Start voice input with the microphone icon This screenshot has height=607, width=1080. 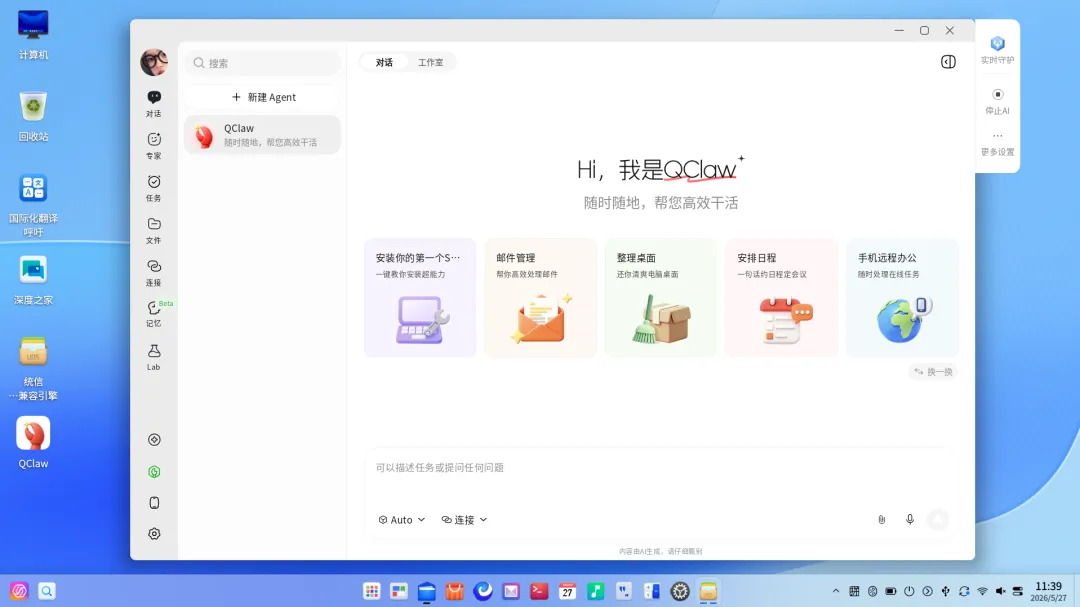pyautogui.click(x=910, y=519)
